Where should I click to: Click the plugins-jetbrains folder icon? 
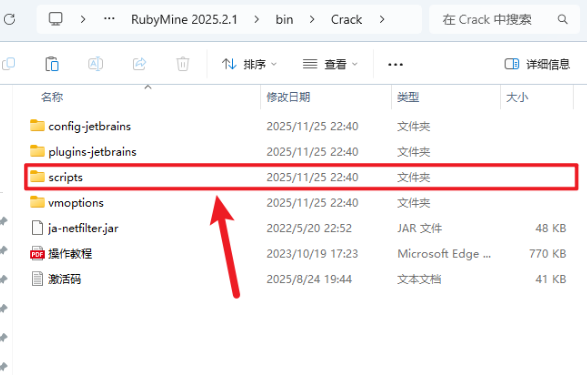pyautogui.click(x=37, y=151)
